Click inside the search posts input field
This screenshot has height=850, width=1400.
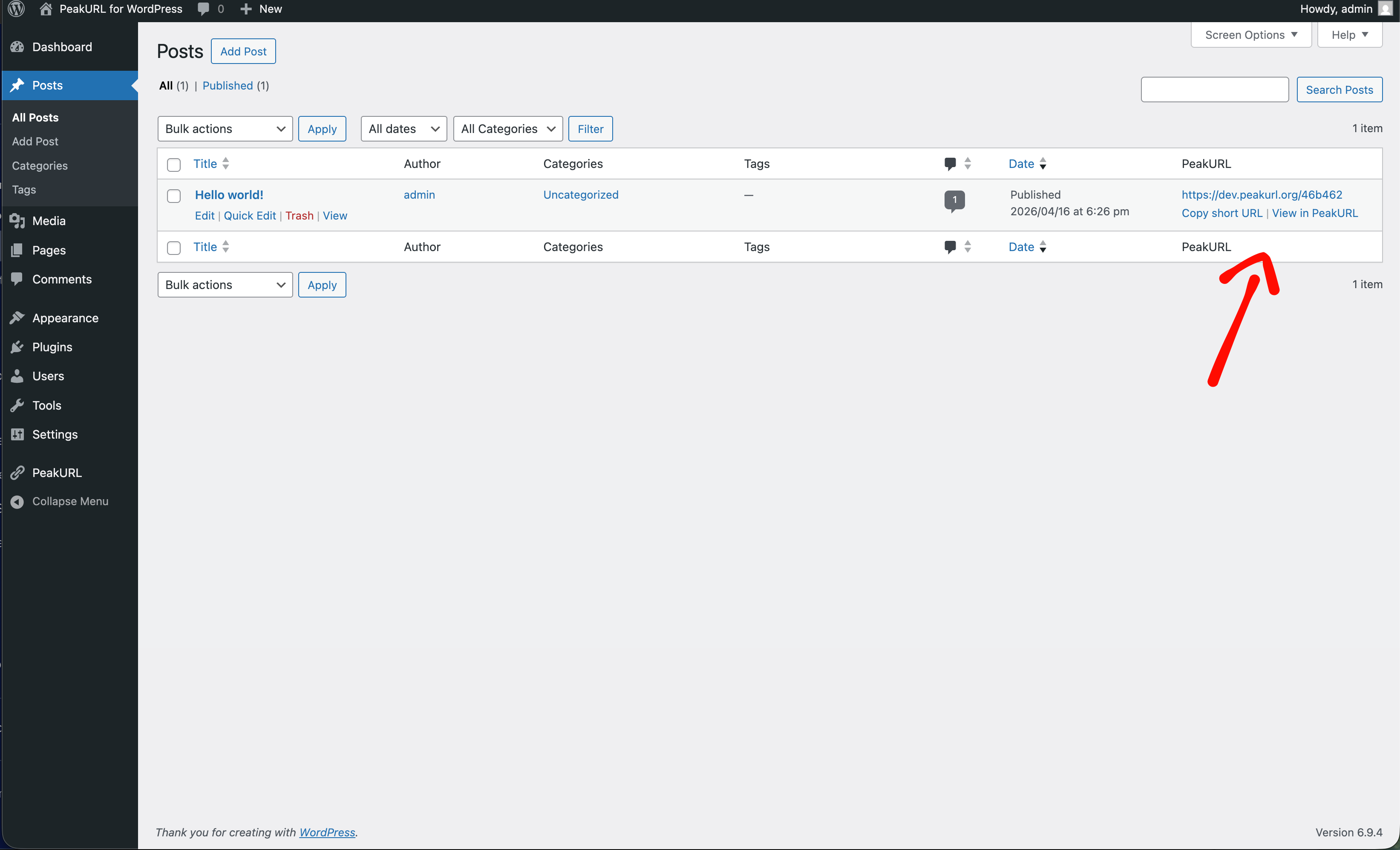click(1215, 89)
